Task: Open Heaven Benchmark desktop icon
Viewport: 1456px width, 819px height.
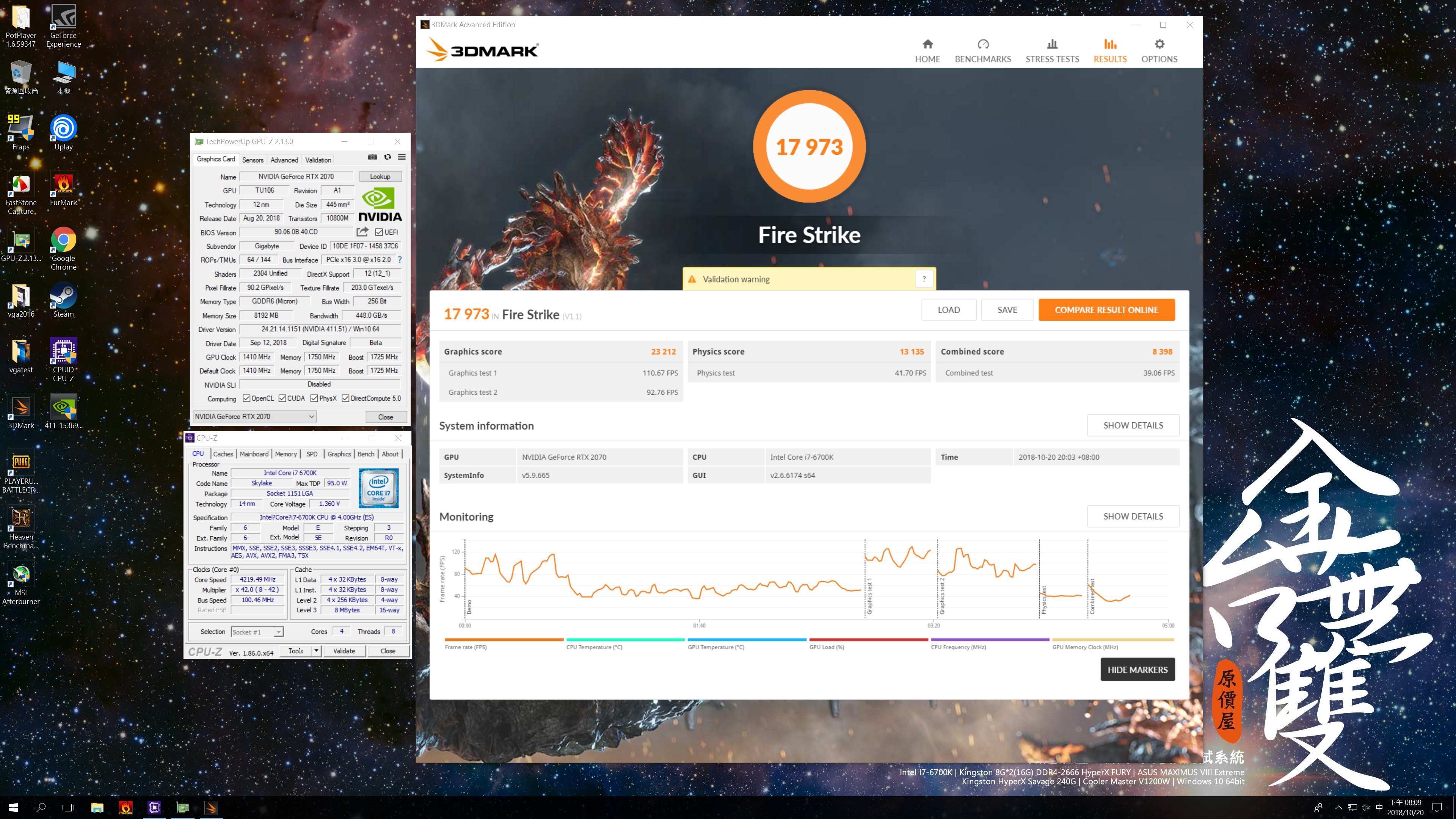Action: tap(21, 528)
